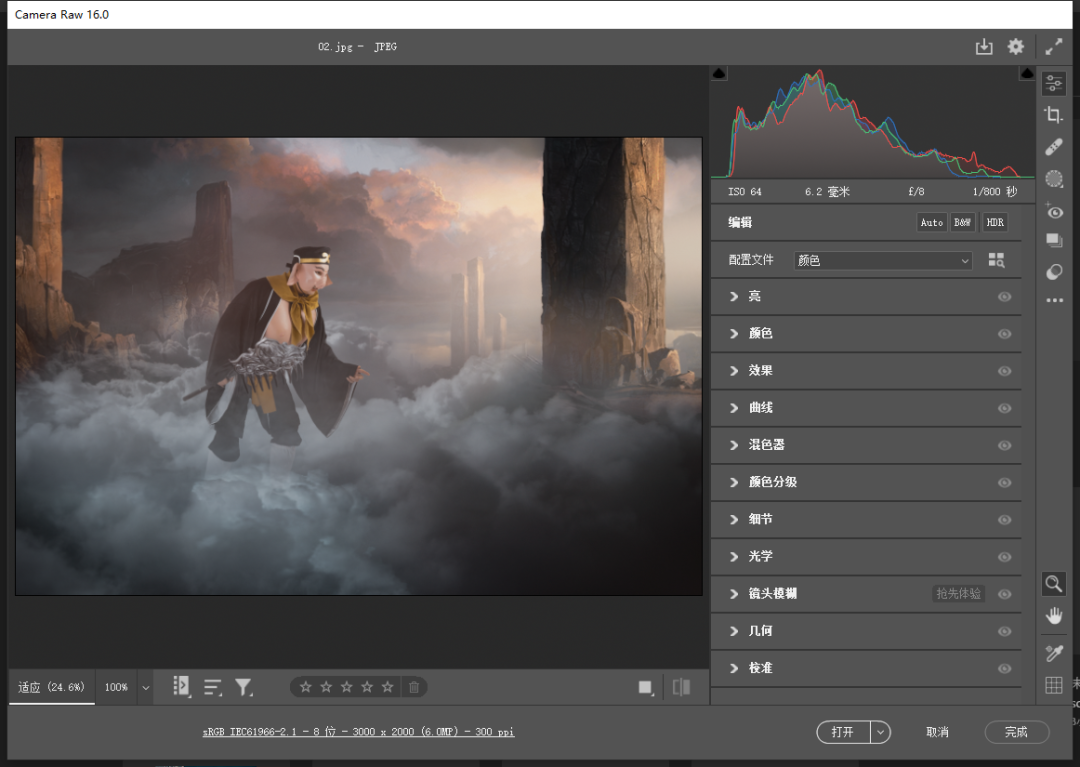Image resolution: width=1080 pixels, height=767 pixels.
Task: Toggle visibility eye for 曲线 panel
Action: pyautogui.click(x=1005, y=408)
